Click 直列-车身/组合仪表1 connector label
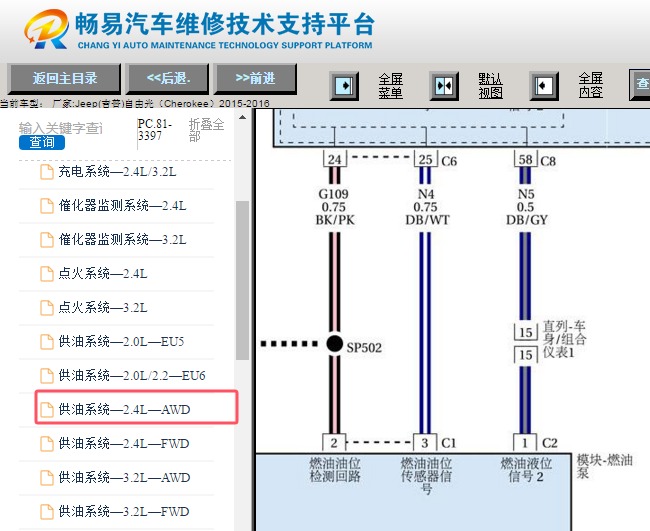650x531 pixels. [x=564, y=339]
